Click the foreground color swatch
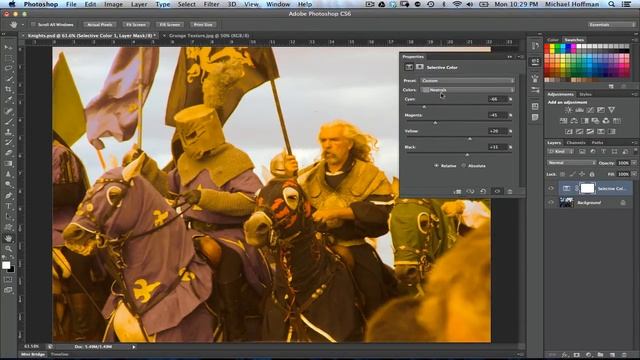Viewport: 640px width, 360px height. [6, 265]
